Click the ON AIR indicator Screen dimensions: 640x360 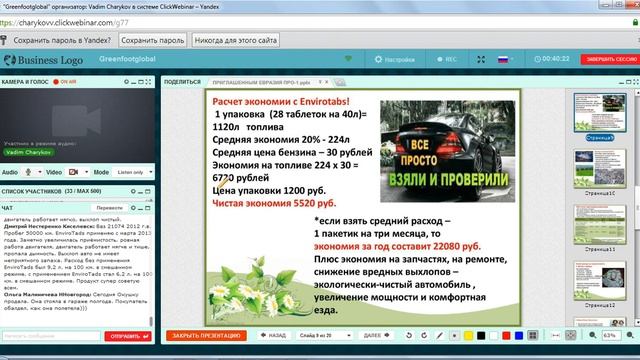click(x=65, y=82)
